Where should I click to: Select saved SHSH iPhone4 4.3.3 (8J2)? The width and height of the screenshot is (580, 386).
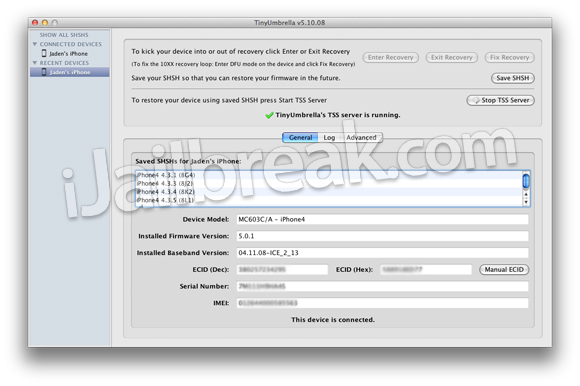tap(329, 183)
